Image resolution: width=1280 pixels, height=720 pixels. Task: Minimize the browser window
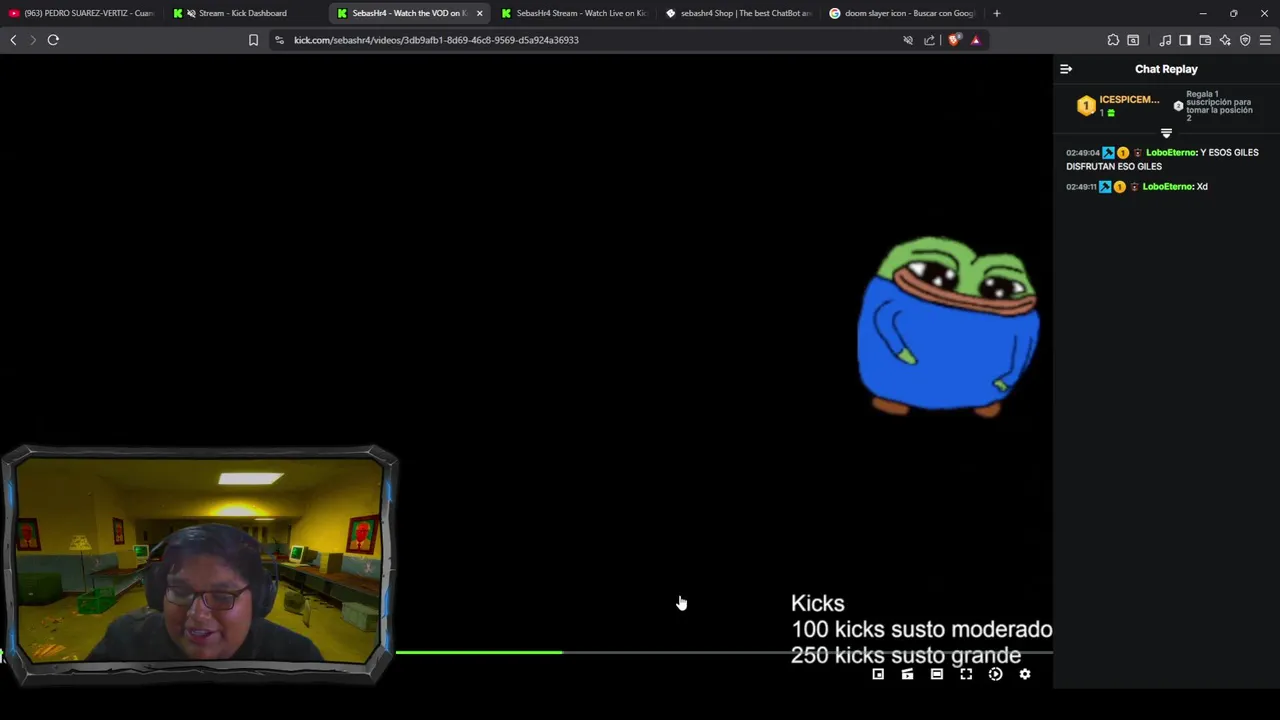pyautogui.click(x=1203, y=13)
